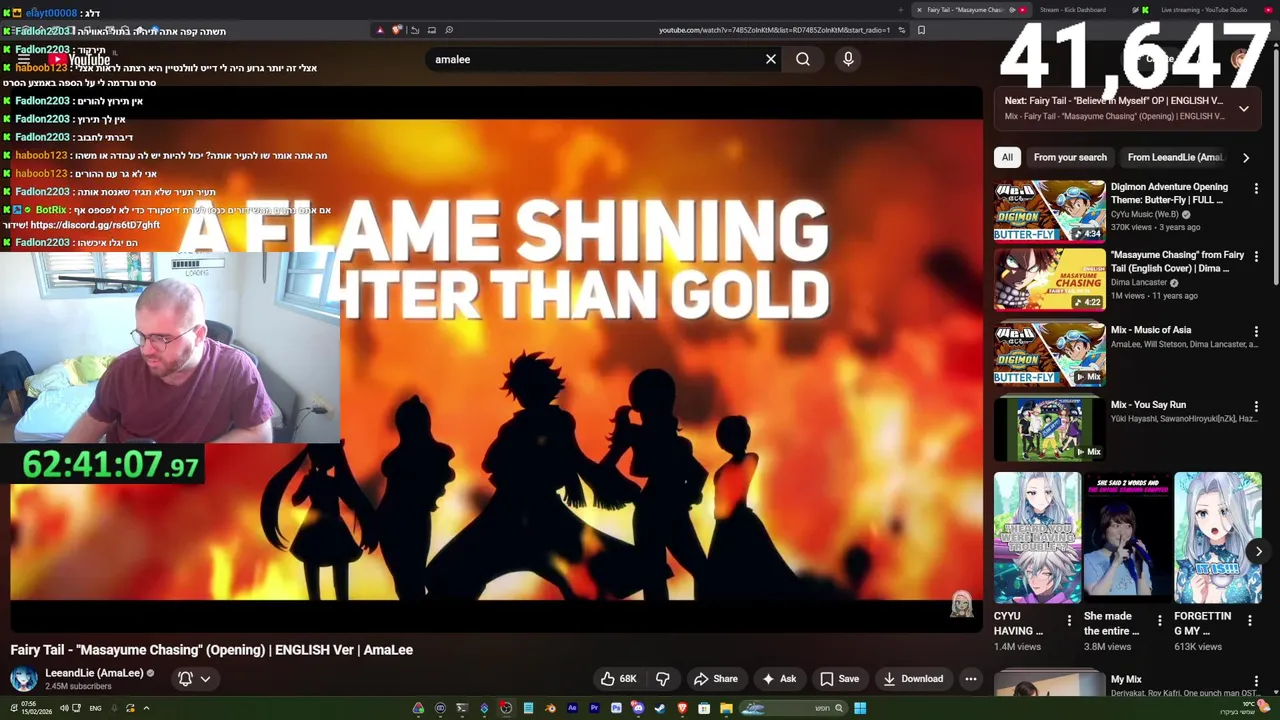Play the Mix - Music of Asia title
Viewport: 1280px width, 720px height.
point(1151,330)
